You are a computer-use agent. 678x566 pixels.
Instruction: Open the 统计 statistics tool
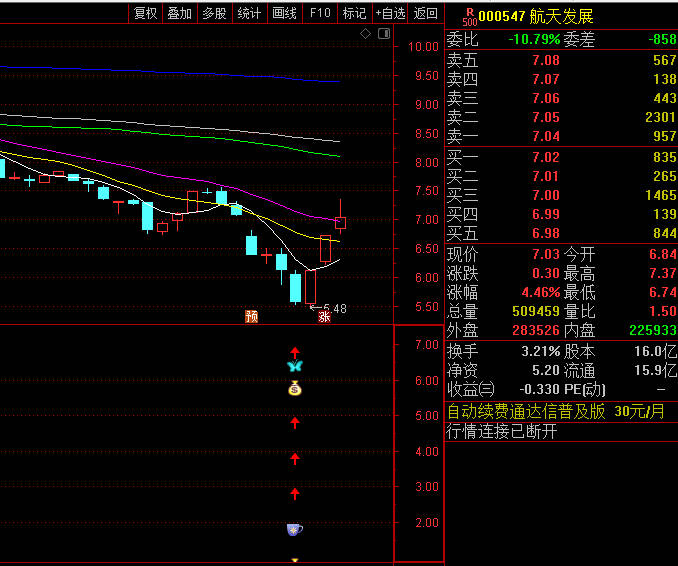tap(249, 13)
